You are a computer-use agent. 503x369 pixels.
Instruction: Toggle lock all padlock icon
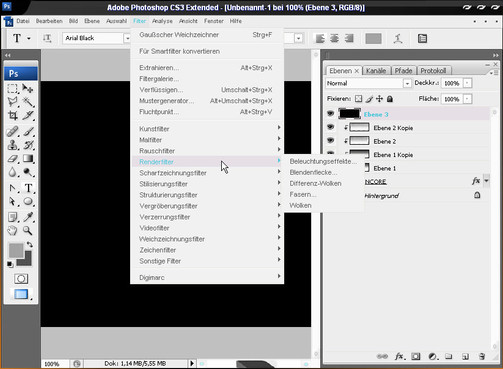coord(390,99)
